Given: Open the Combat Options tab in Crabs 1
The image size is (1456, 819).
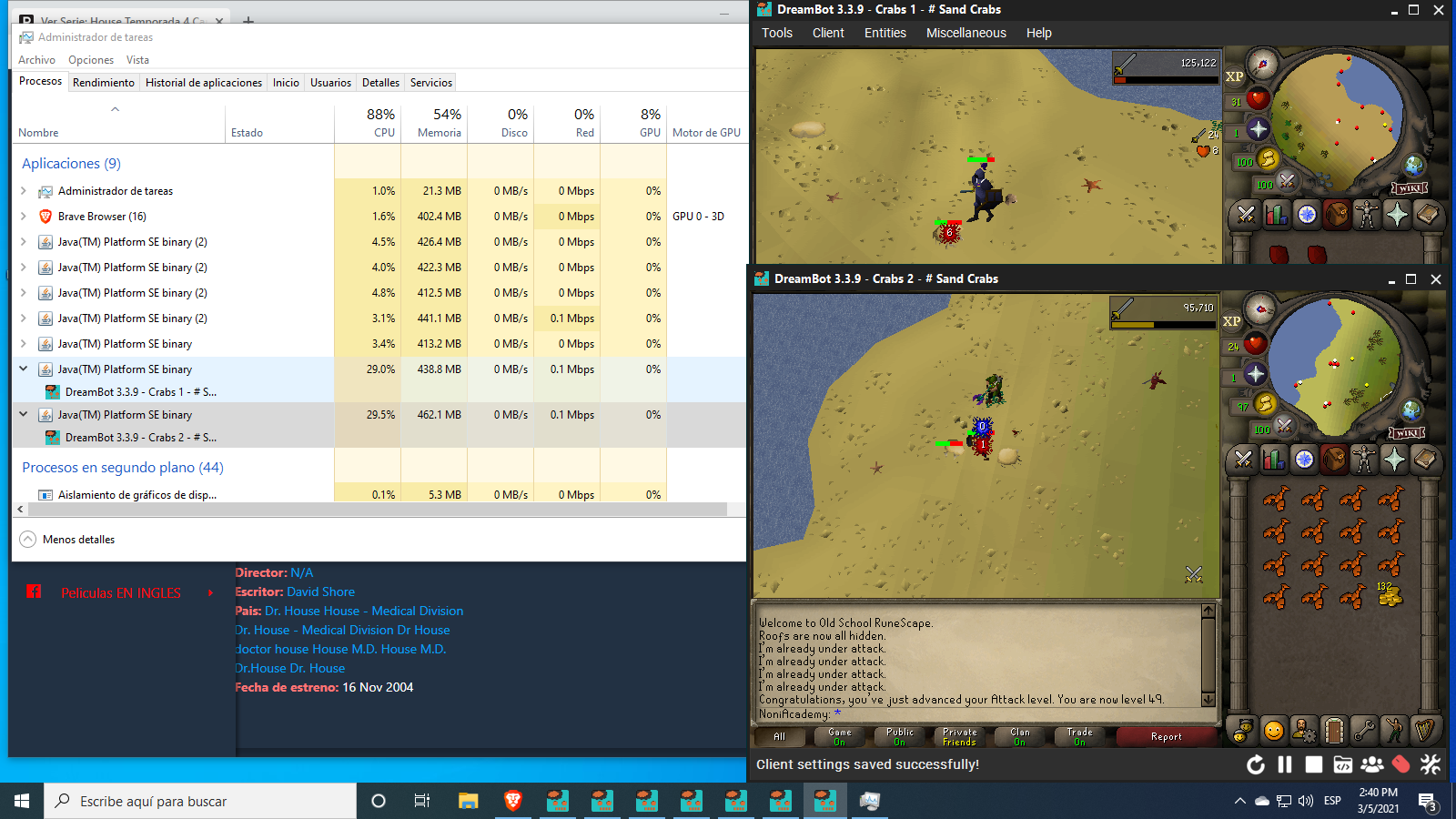Looking at the screenshot, I should (1246, 215).
